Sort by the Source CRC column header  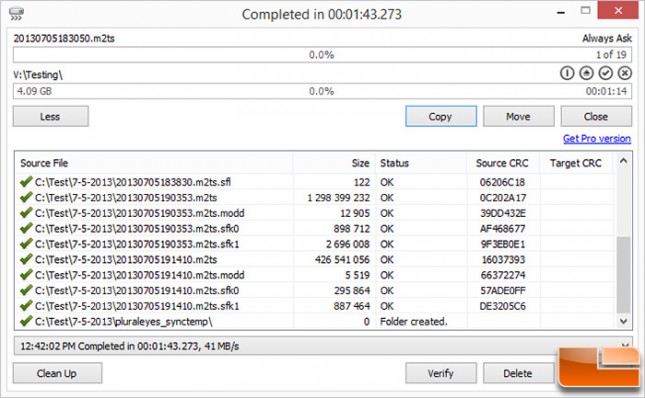pyautogui.click(x=503, y=163)
